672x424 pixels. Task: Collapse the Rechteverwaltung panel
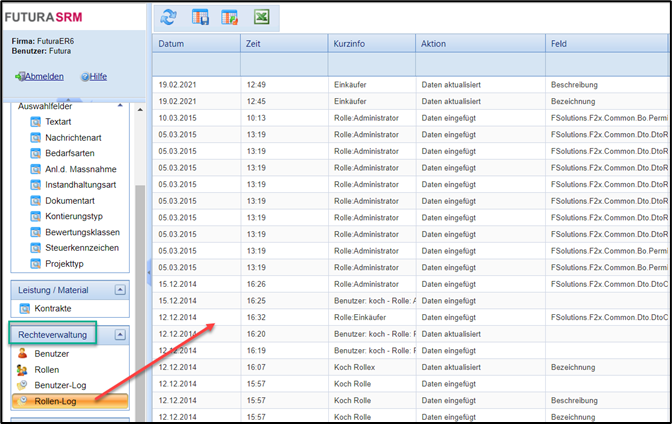(120, 334)
